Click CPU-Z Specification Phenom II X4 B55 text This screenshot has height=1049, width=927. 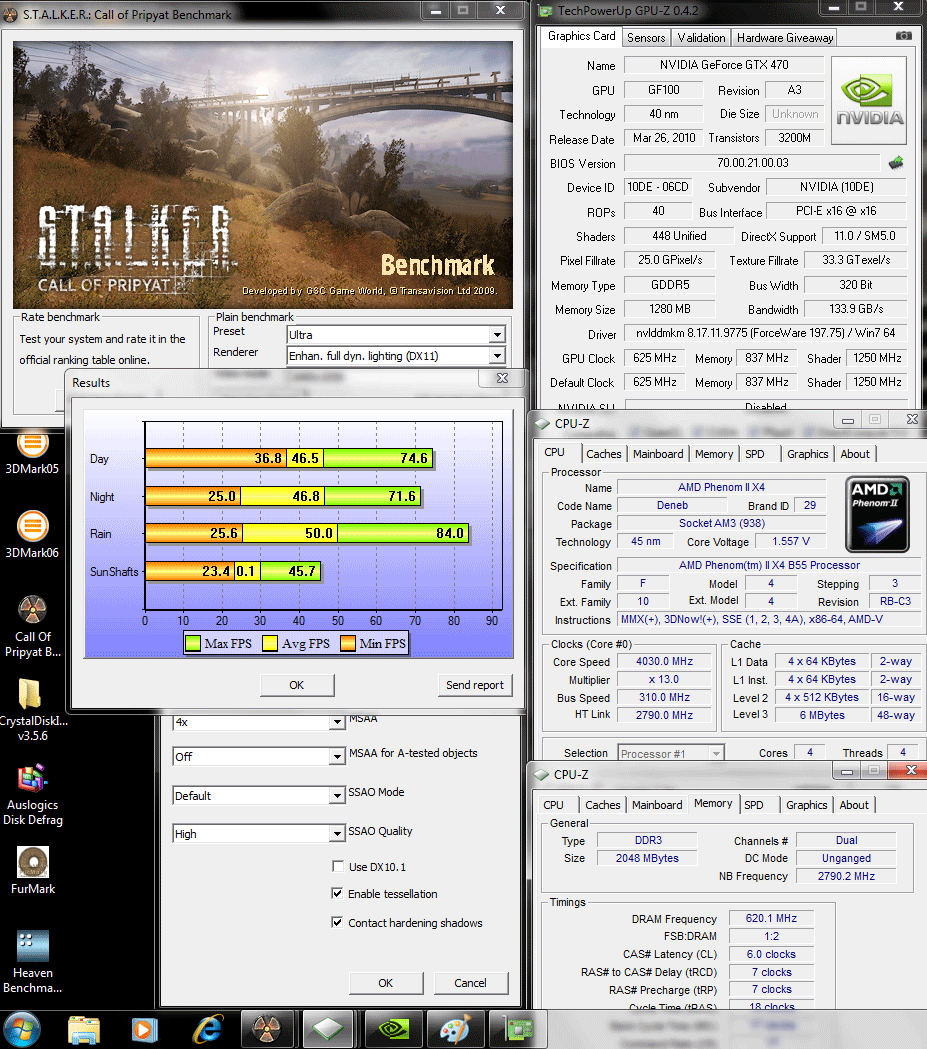[768, 565]
